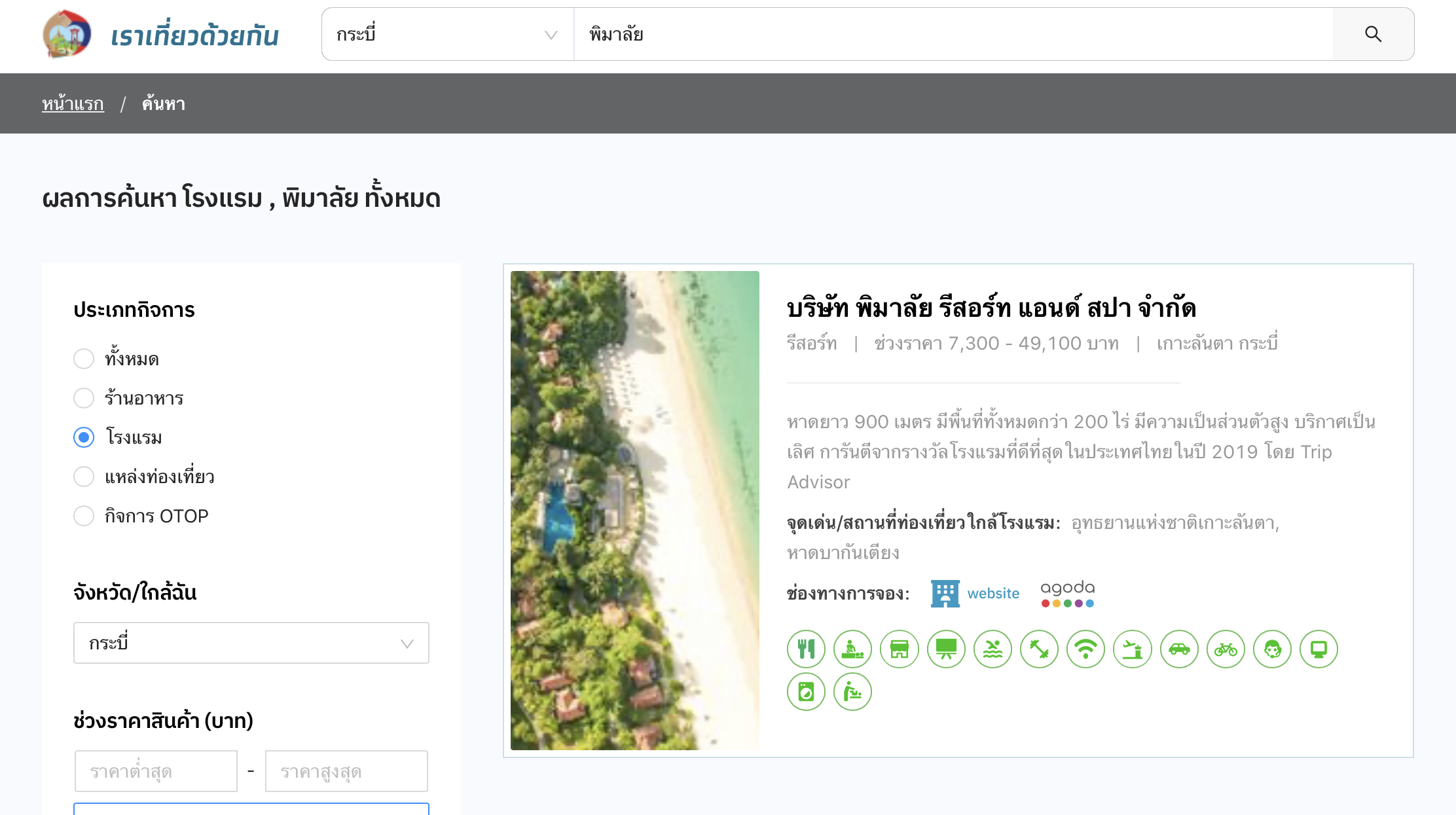Click the ค้นหา breadcrumb item
Image resolution: width=1456 pixels, height=815 pixels.
tap(164, 103)
